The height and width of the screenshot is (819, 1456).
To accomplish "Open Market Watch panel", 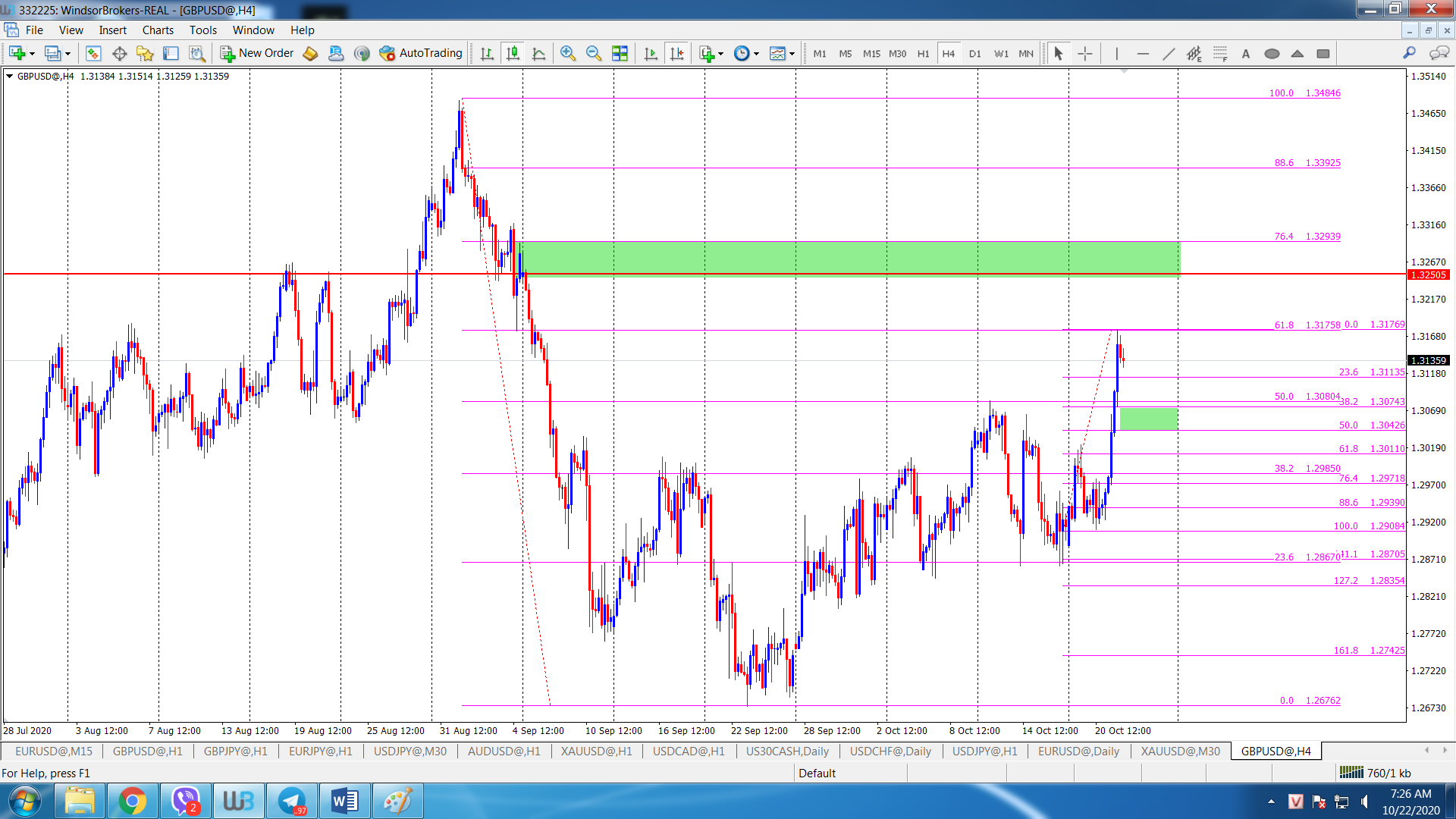I will [x=93, y=53].
